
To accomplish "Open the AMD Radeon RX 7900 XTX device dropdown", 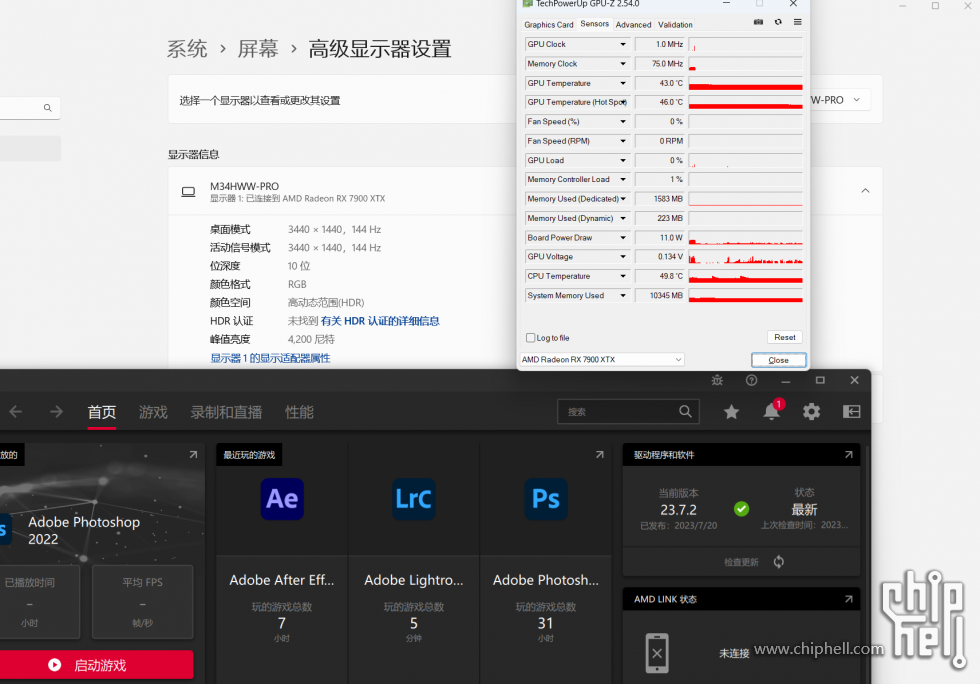I will coord(602,360).
